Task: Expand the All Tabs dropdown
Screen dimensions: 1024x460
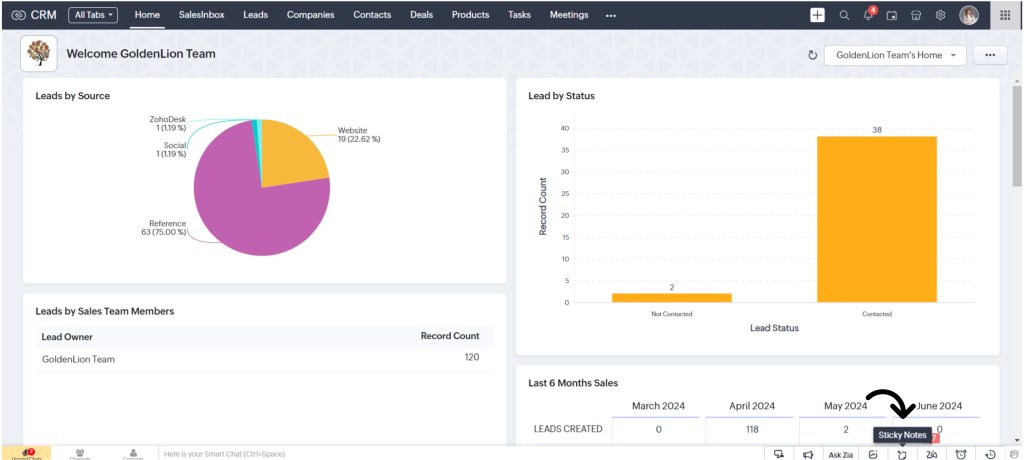Action: 94,15
